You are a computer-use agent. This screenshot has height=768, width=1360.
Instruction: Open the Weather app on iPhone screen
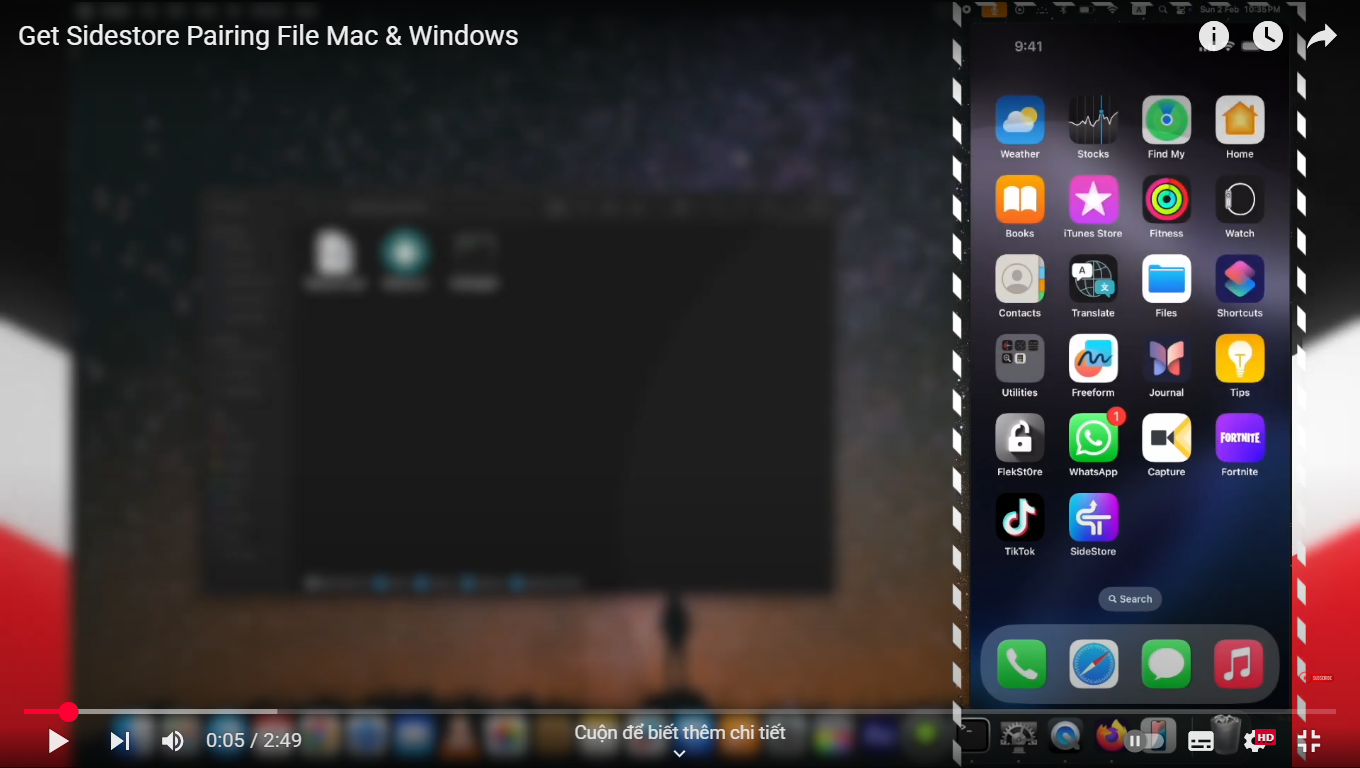click(1020, 120)
